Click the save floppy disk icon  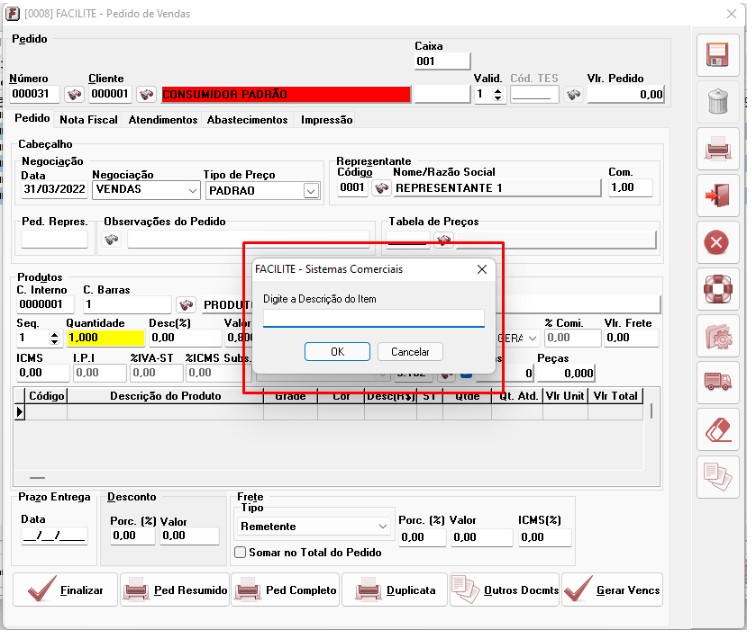coord(717,55)
